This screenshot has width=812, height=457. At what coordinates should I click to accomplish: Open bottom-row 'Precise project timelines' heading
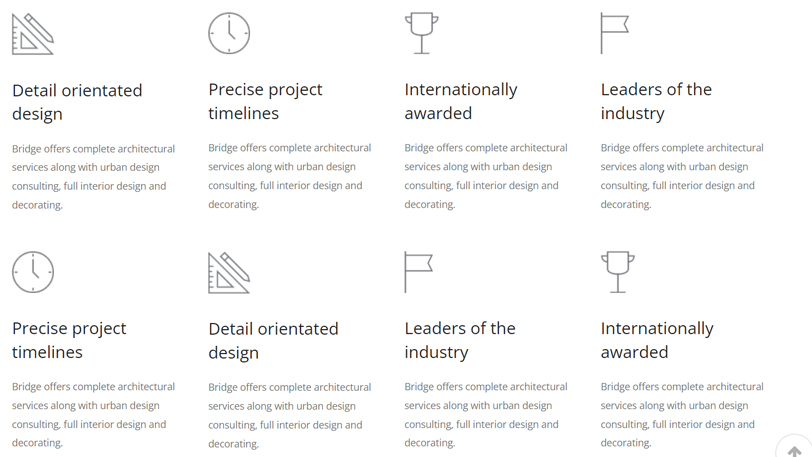69,340
